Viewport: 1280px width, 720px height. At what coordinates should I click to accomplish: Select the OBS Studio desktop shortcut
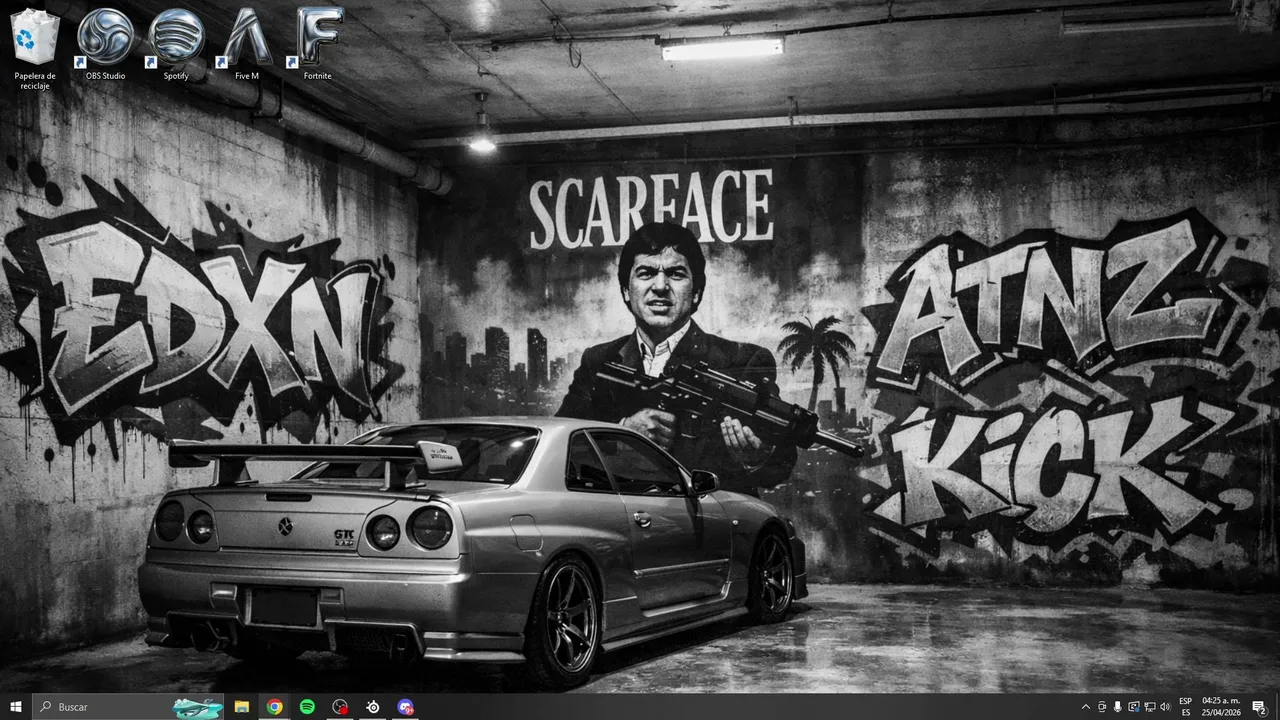(x=105, y=44)
